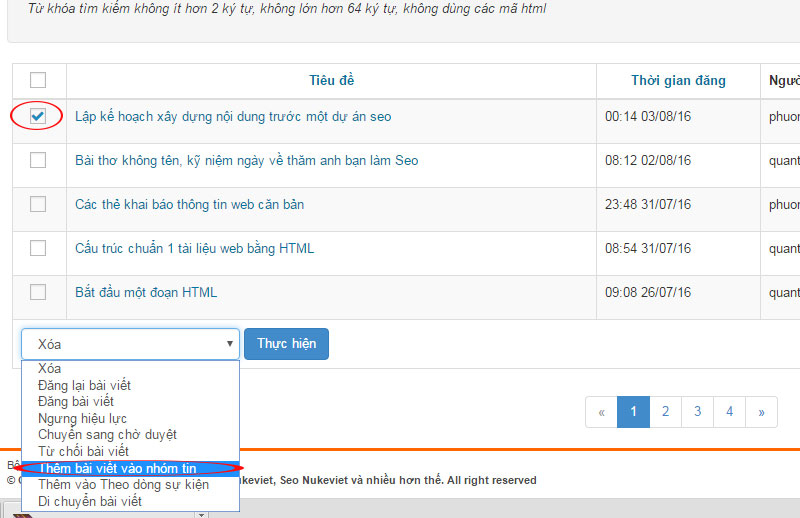The height and width of the screenshot is (518, 800).
Task: Toggle the select-all checkbox in table header
Action: tap(38, 80)
